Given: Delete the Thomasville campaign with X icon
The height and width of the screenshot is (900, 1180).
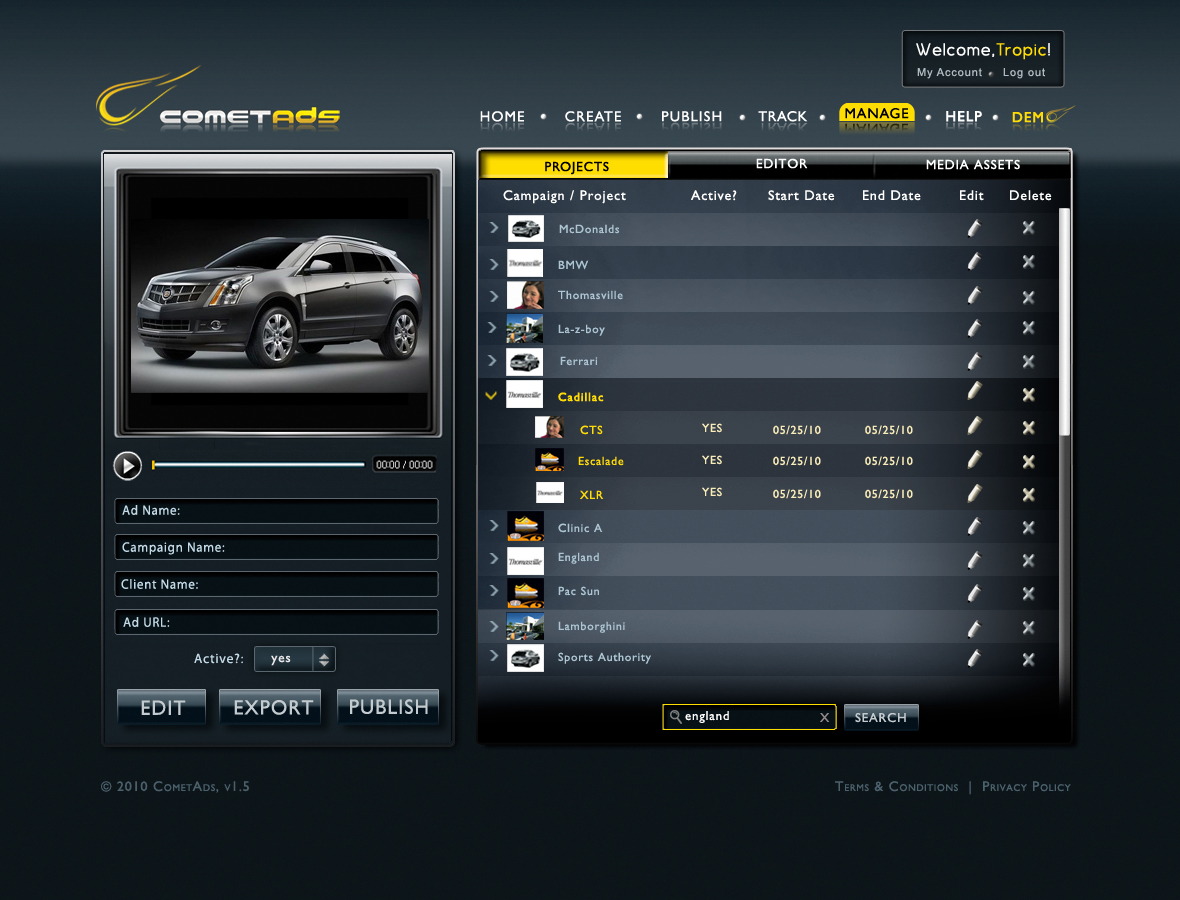Looking at the screenshot, I should coord(1028,297).
